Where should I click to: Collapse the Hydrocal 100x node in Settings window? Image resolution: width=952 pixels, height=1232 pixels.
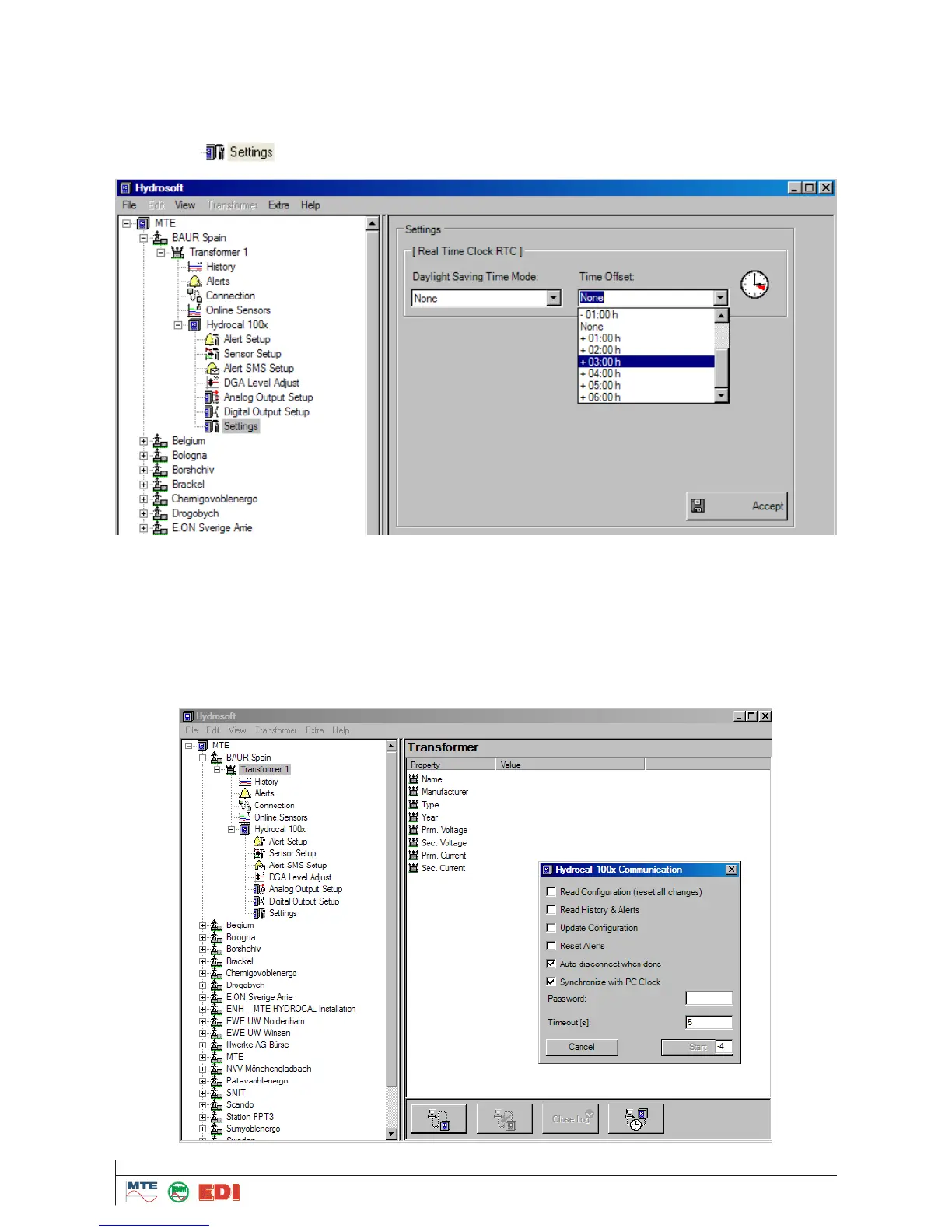click(x=178, y=325)
